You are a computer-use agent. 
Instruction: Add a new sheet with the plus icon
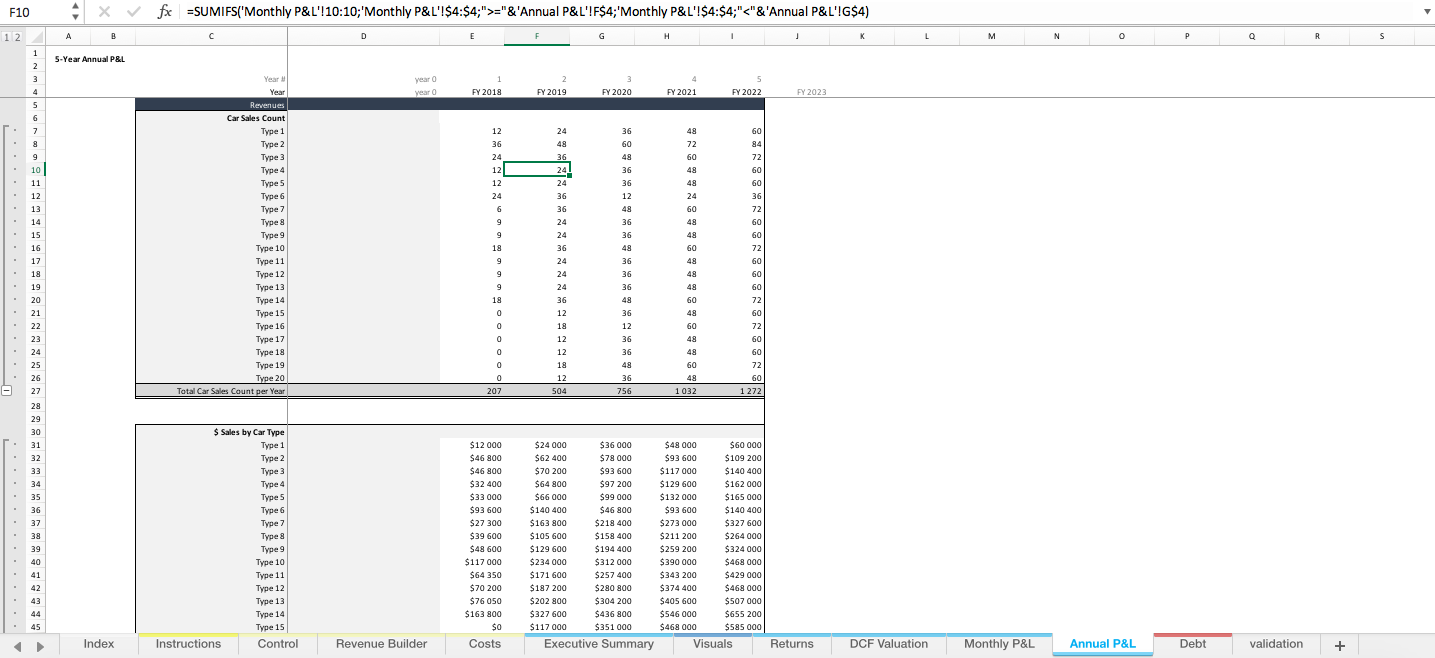pos(1339,645)
